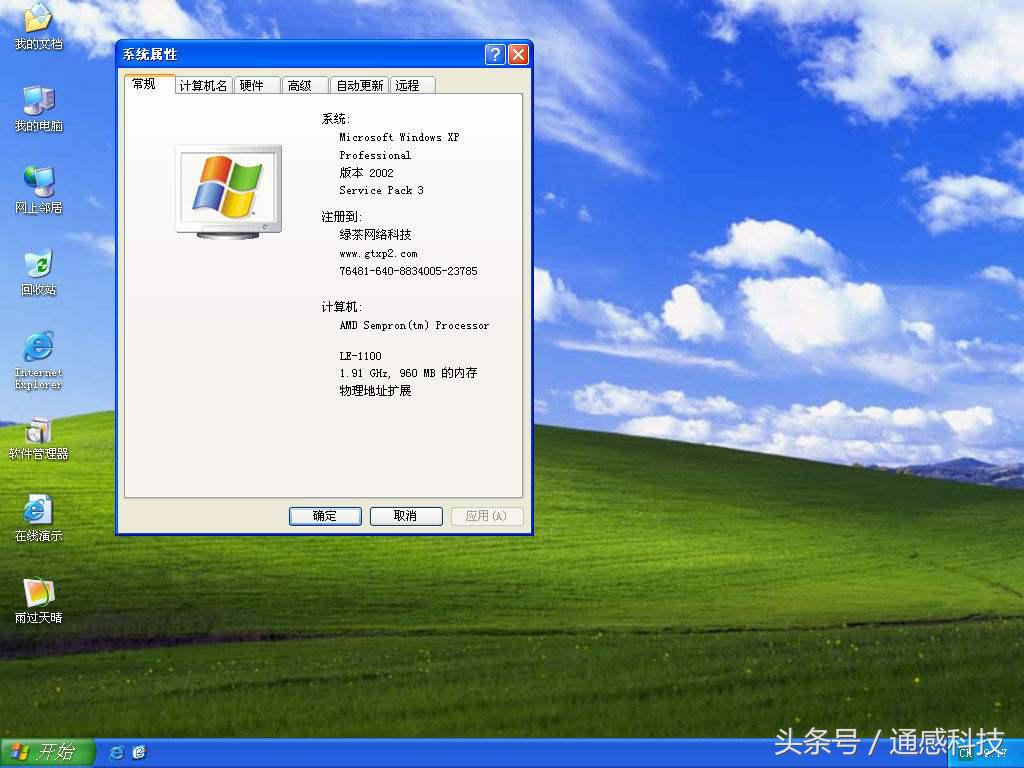The image size is (1024, 768).
Task: Open the 在线演示 shortcut
Action: click(x=38, y=513)
